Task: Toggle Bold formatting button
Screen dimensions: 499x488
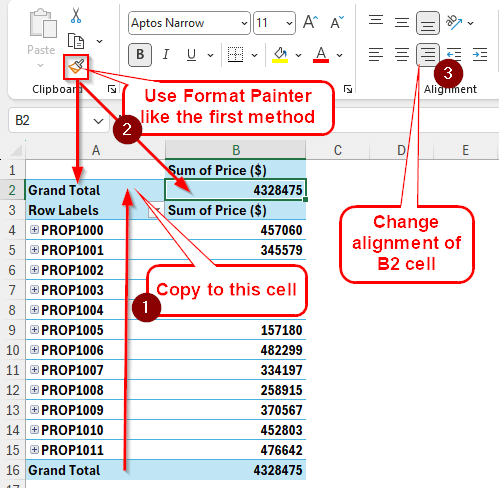Action: point(140,54)
